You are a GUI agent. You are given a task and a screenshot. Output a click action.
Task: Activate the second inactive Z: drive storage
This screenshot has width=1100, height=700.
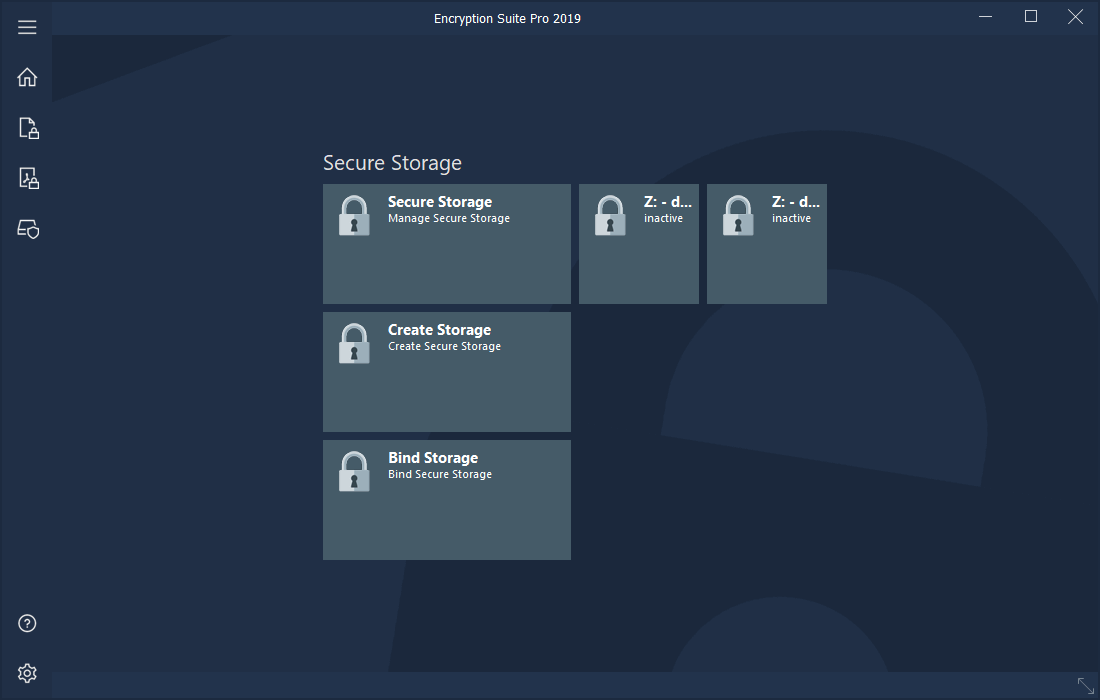click(x=766, y=244)
